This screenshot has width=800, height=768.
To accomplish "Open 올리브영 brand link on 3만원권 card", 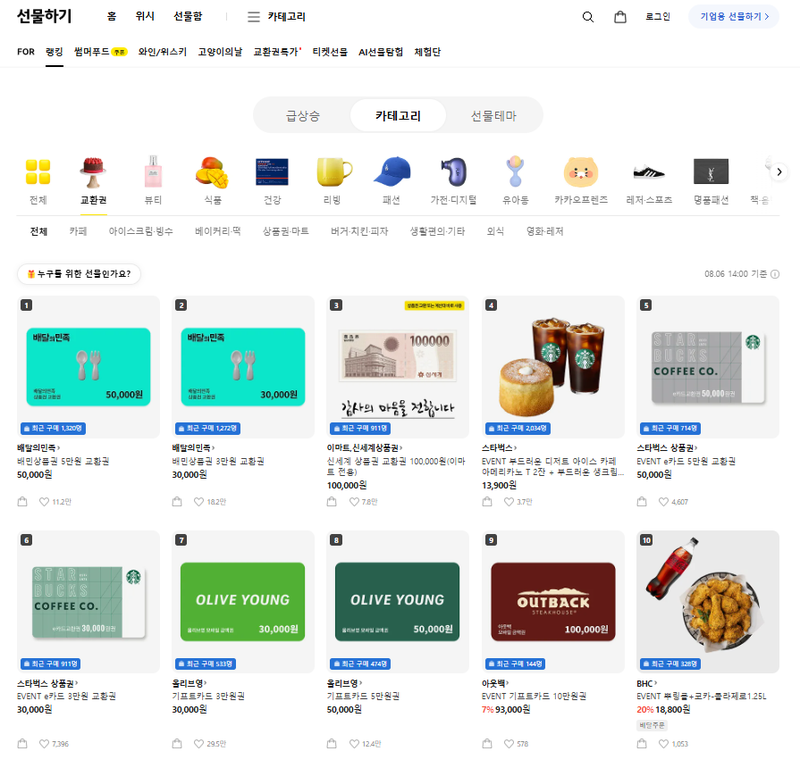I will pos(189,683).
